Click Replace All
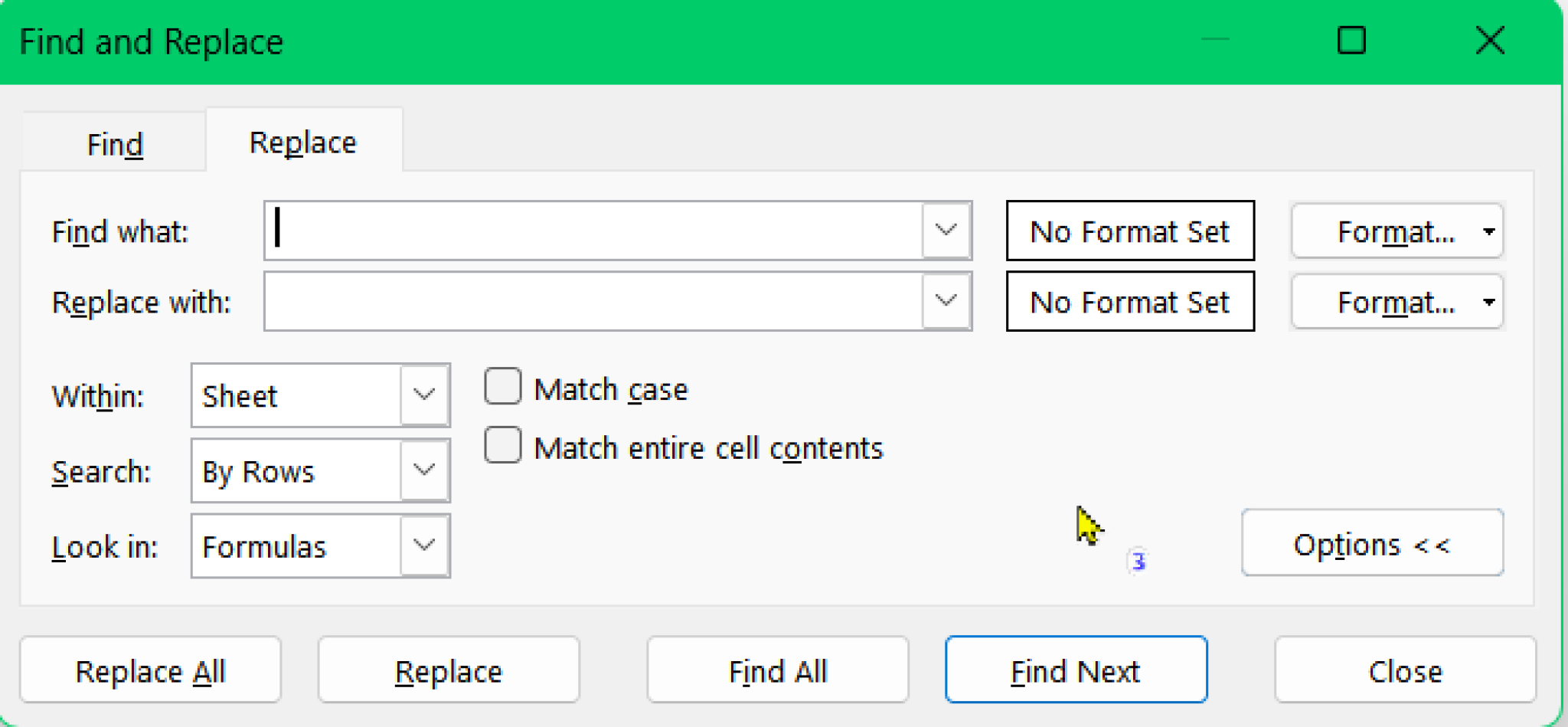 click(150, 670)
